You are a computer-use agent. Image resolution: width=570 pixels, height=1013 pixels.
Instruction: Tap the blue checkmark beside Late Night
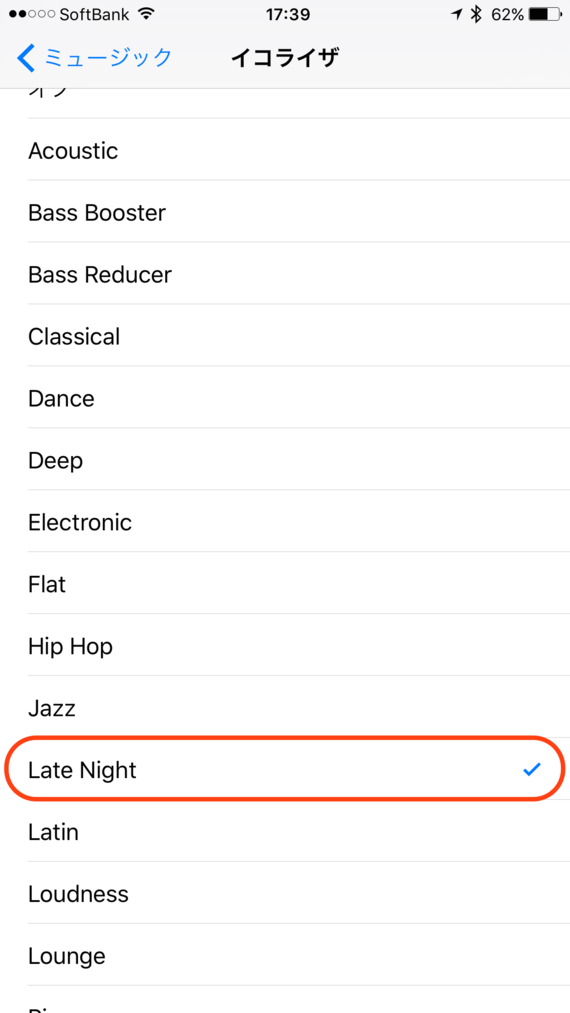532,769
